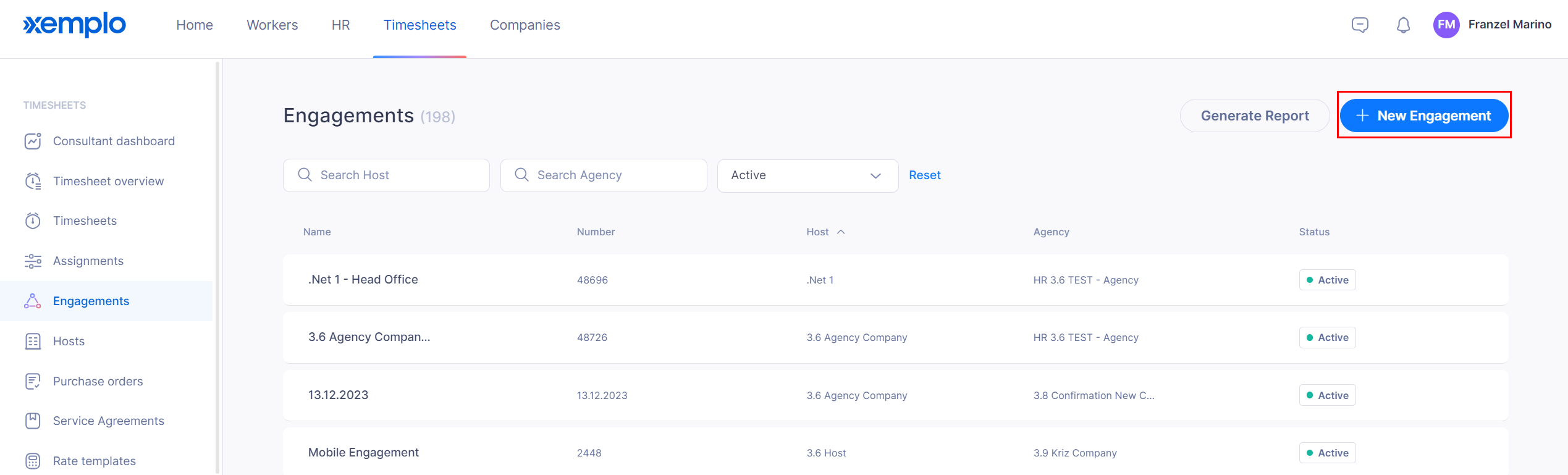This screenshot has width=1568, height=475.
Task: Focus the Search Host field
Action: 386,175
